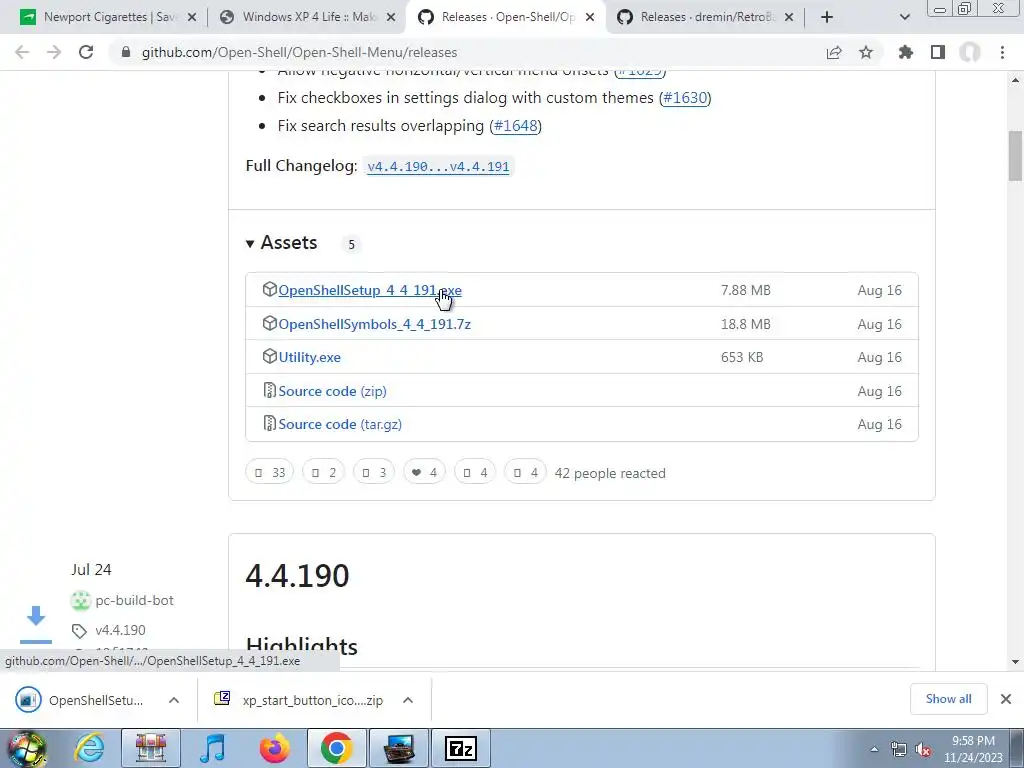
Task: Click the heart reaction button
Action: [x=424, y=473]
